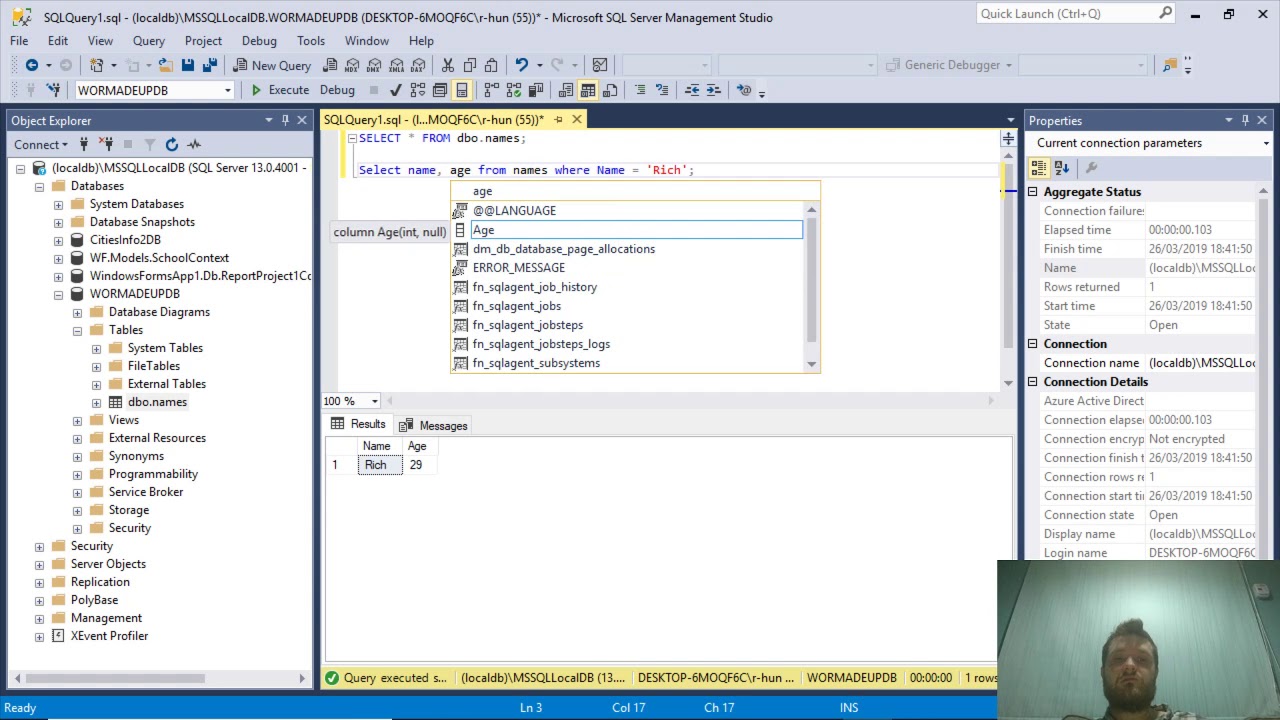Click the Navigate Backward arrow icon

coord(32,65)
